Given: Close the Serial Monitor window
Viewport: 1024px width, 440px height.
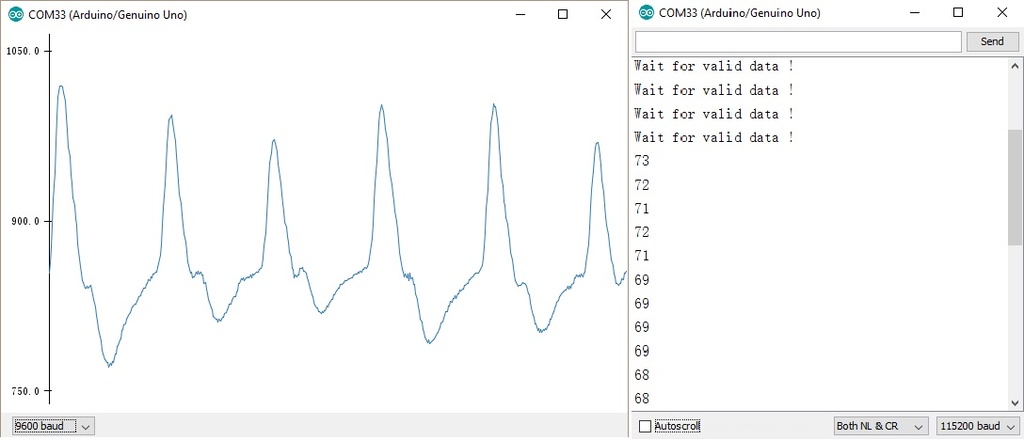Looking at the screenshot, I should (x=1001, y=12).
